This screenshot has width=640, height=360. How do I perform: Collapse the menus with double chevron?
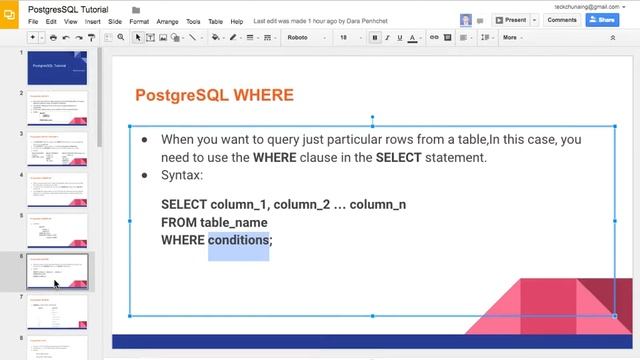point(613,38)
